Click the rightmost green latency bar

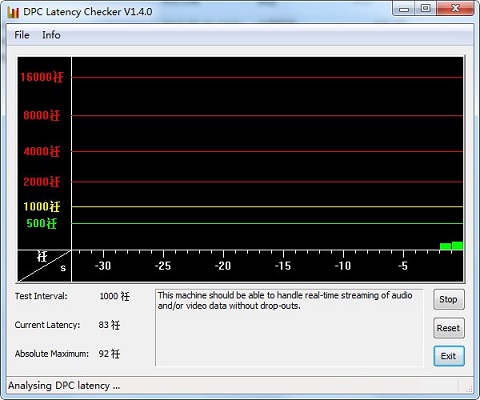click(x=457, y=246)
